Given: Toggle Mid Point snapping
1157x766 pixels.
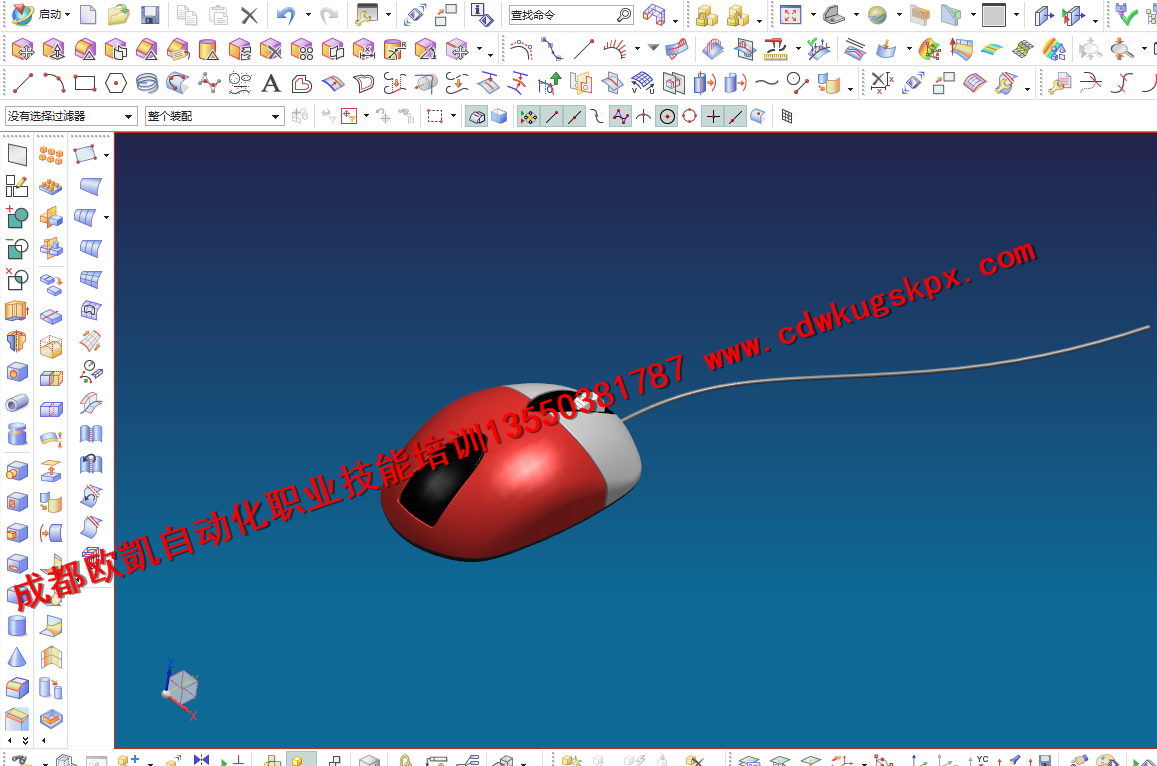Looking at the screenshot, I should tap(574, 117).
